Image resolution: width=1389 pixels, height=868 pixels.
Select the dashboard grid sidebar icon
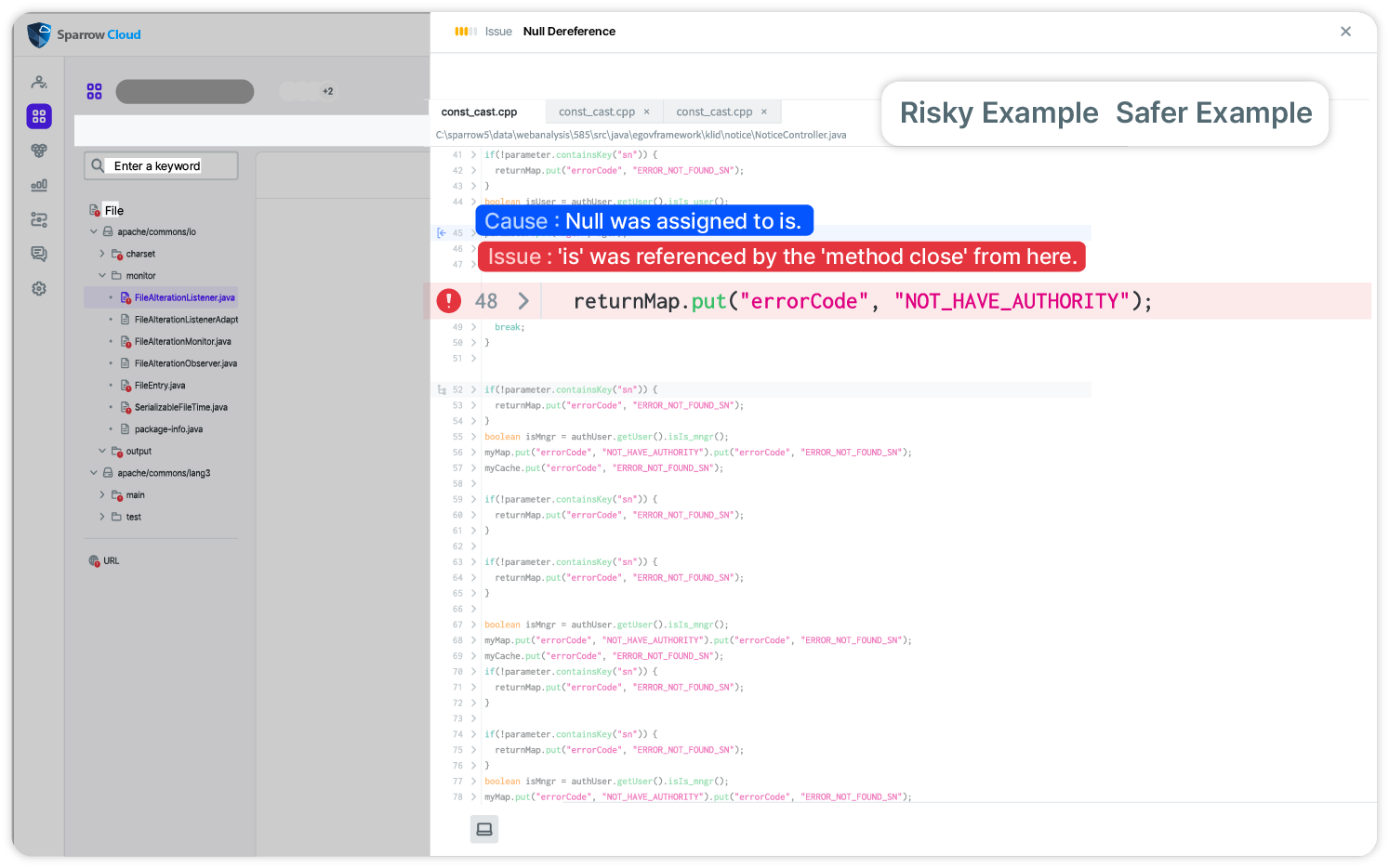(39, 116)
